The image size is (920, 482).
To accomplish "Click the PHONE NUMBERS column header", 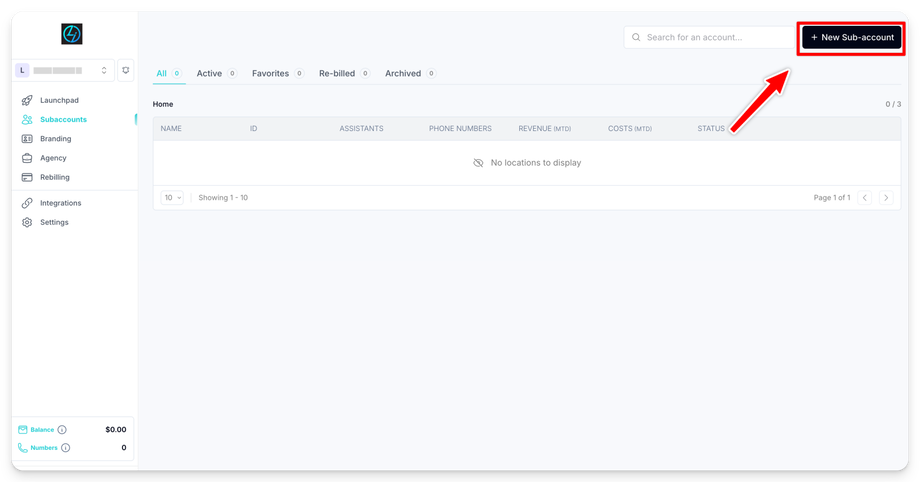I will pos(461,129).
